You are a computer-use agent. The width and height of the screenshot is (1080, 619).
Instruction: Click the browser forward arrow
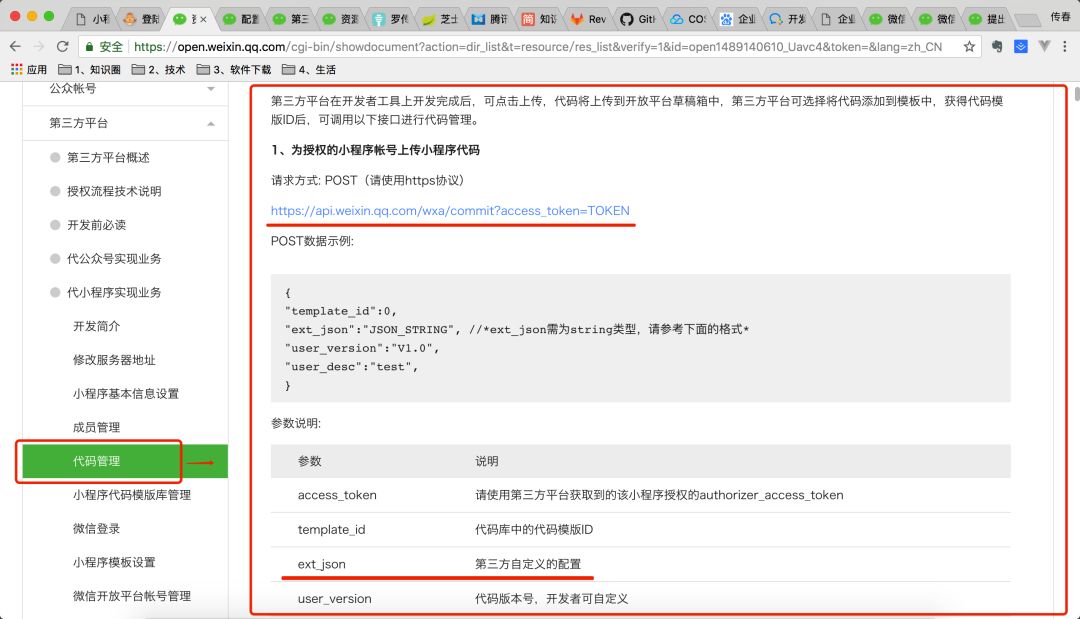[x=39, y=46]
